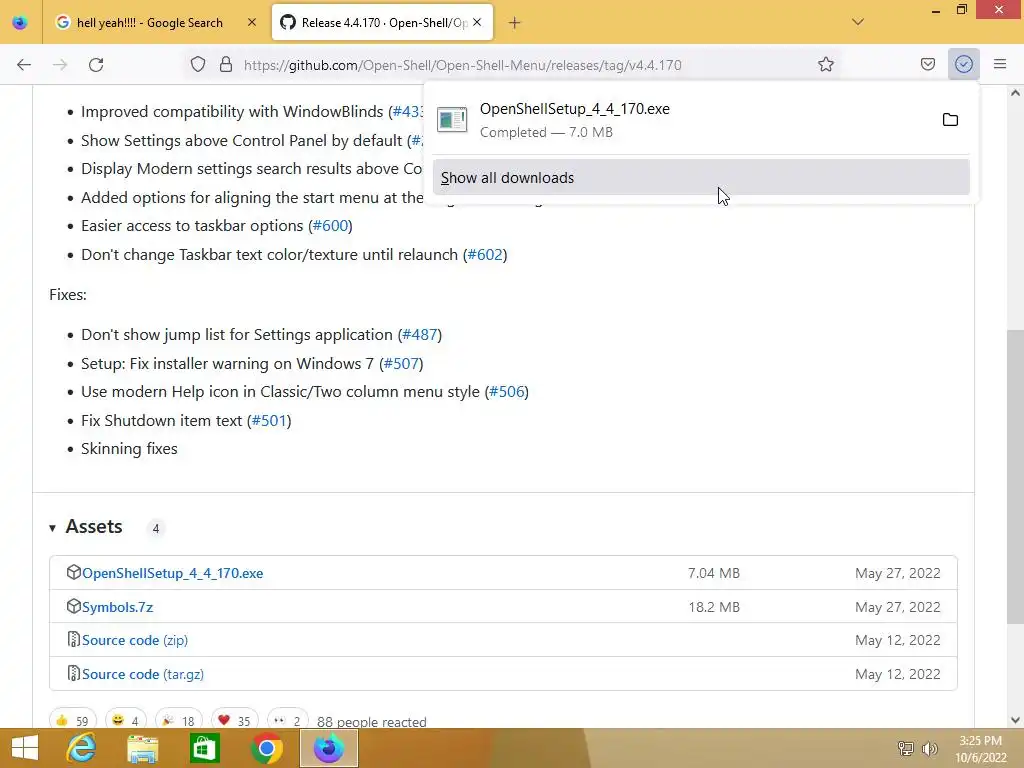Expand the list all tabs chevron
This screenshot has width=1024, height=768.
tap(858, 22)
